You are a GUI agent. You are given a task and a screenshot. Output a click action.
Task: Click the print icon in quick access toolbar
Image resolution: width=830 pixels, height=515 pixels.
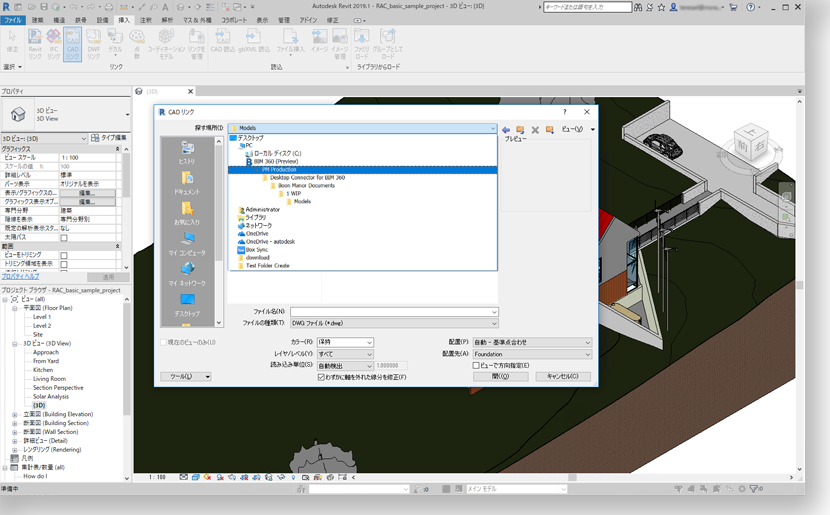[x=109, y=7]
